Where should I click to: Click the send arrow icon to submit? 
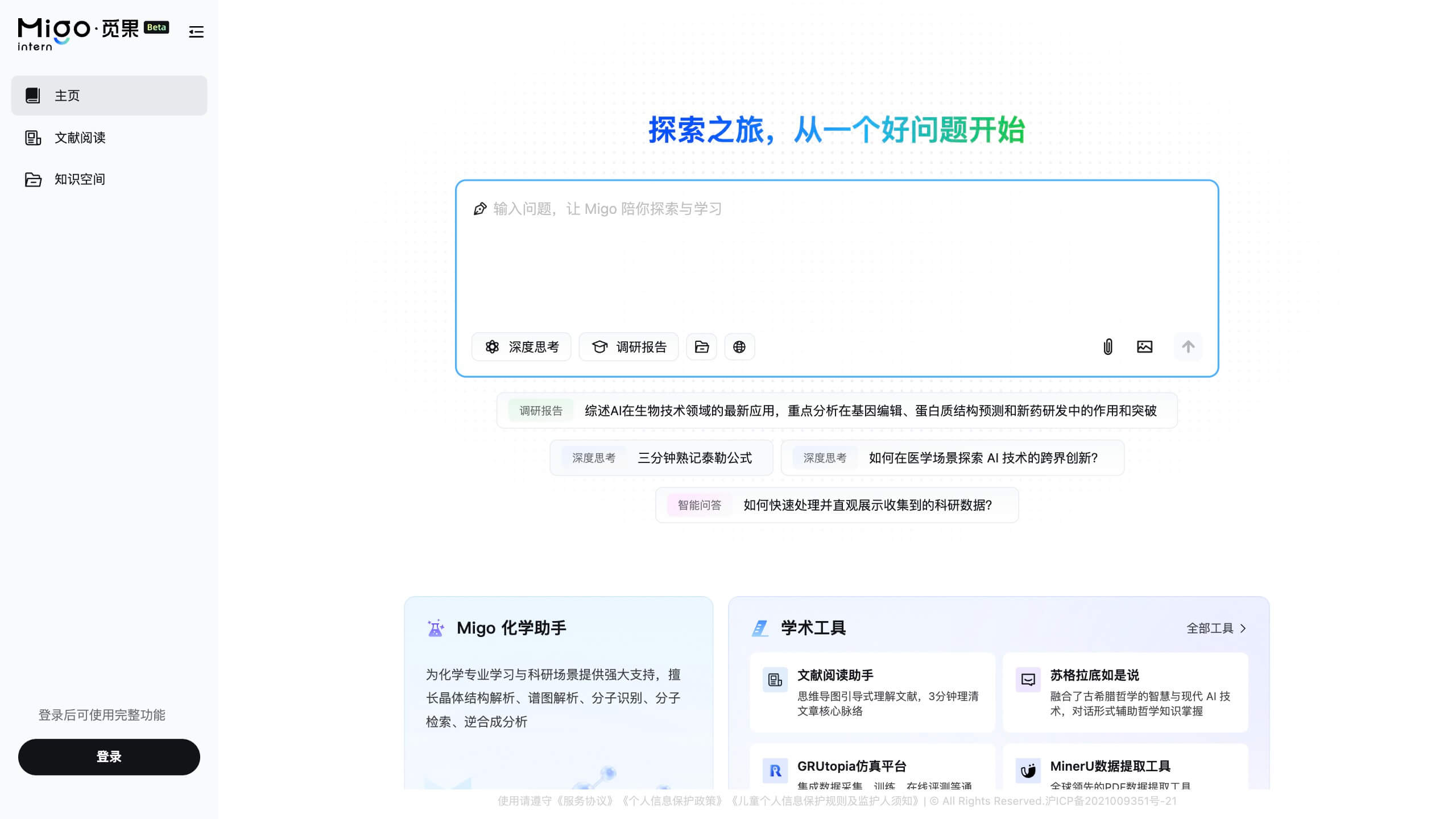(x=1188, y=346)
